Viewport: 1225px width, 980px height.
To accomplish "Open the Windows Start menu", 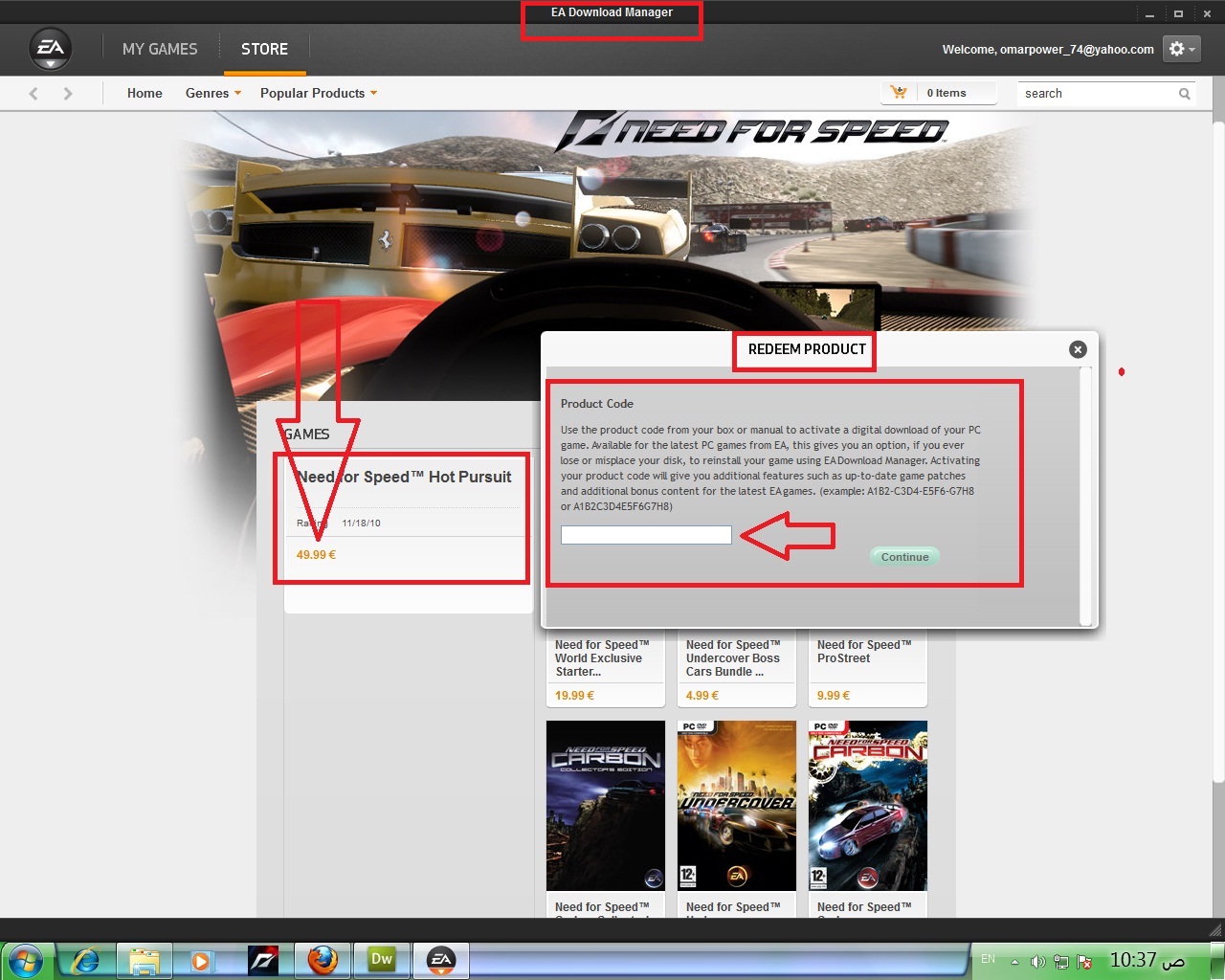I will coord(26,960).
